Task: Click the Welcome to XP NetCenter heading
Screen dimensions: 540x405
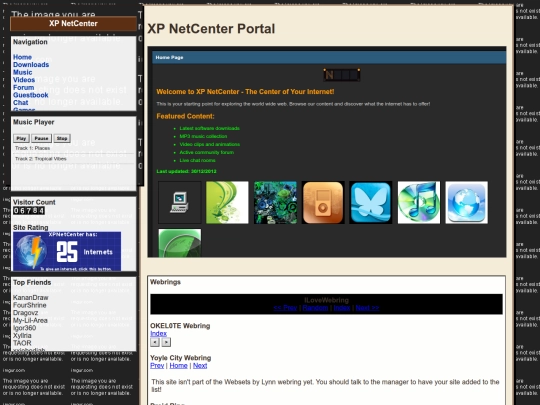Action: [x=245, y=92]
